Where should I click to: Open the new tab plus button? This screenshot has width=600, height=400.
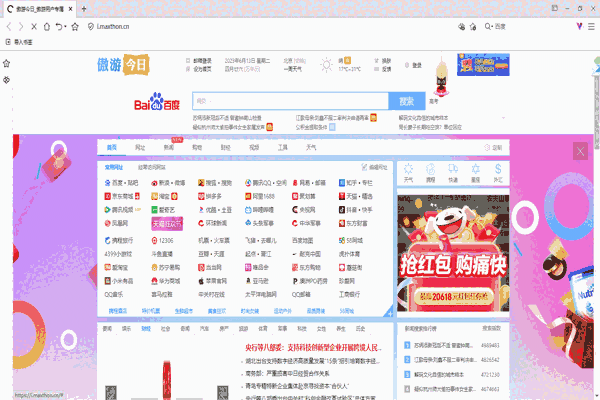(x=84, y=8)
